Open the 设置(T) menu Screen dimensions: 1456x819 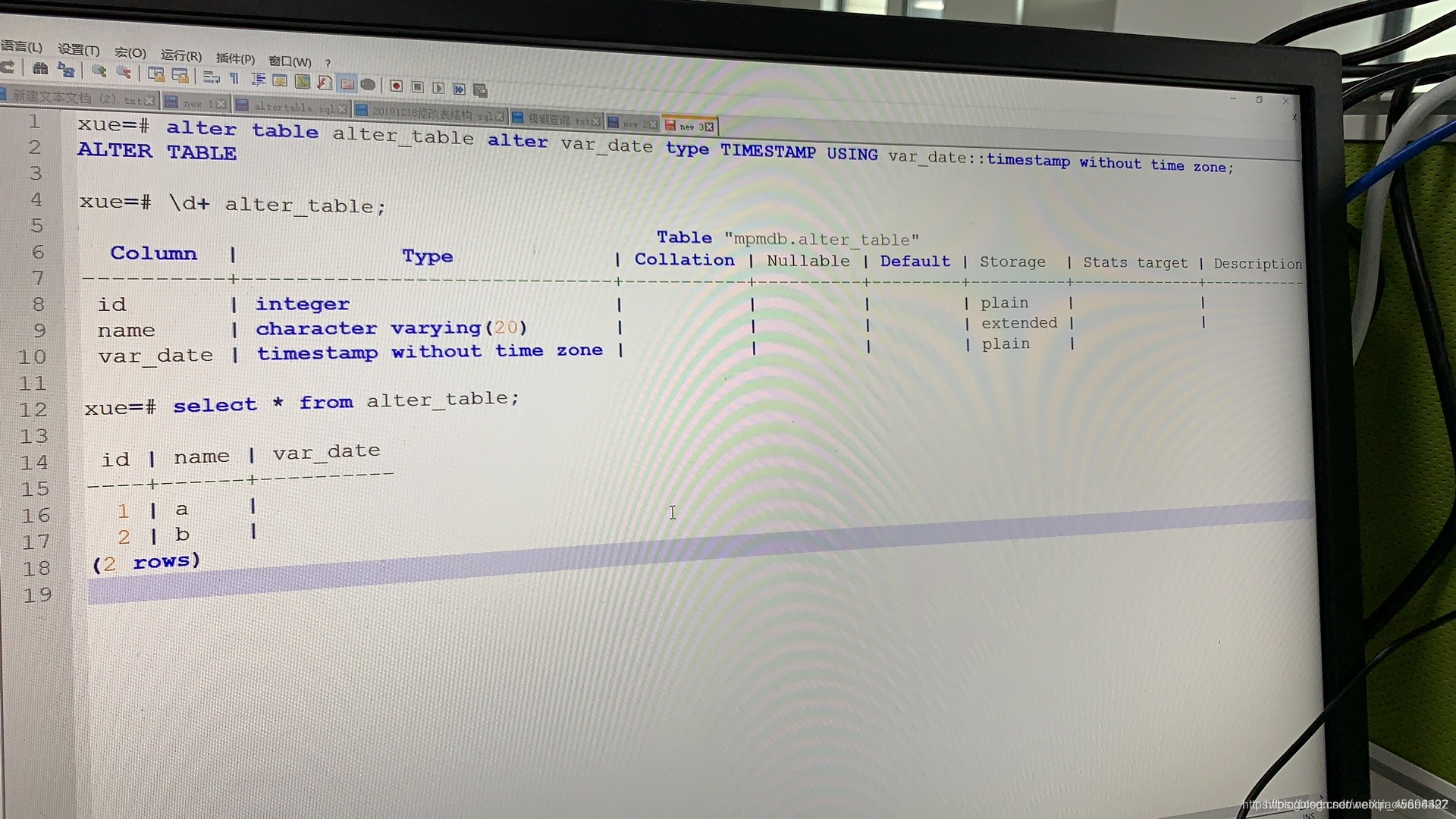tap(79, 50)
